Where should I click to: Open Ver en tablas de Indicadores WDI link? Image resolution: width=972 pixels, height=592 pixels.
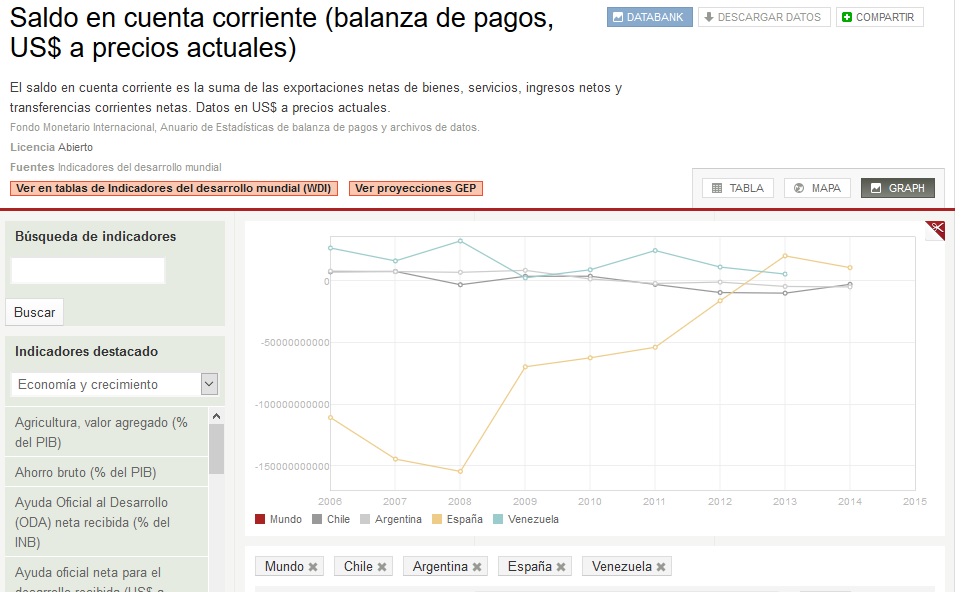pyautogui.click(x=174, y=188)
